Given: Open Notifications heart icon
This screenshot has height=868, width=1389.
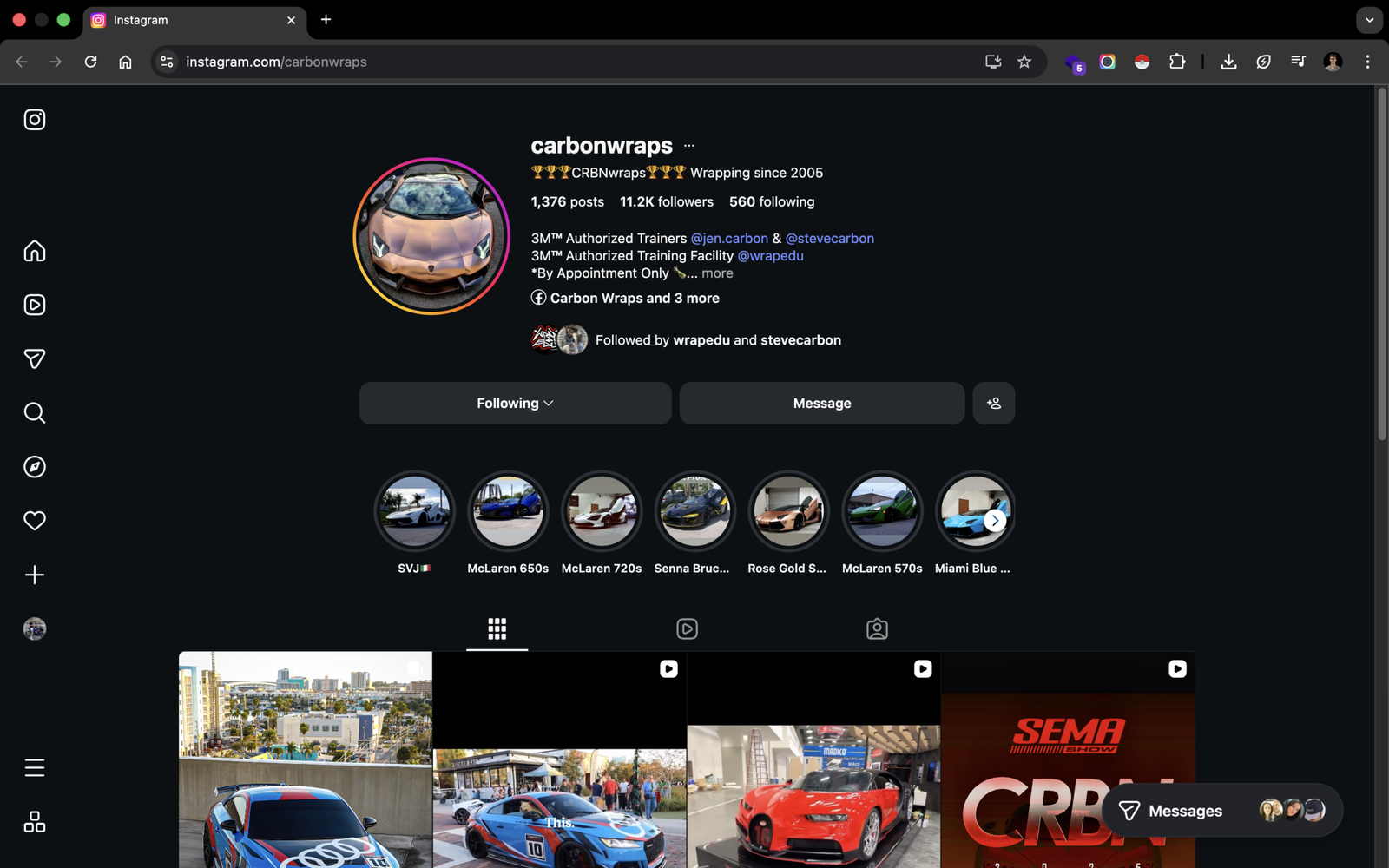Looking at the screenshot, I should [35, 521].
